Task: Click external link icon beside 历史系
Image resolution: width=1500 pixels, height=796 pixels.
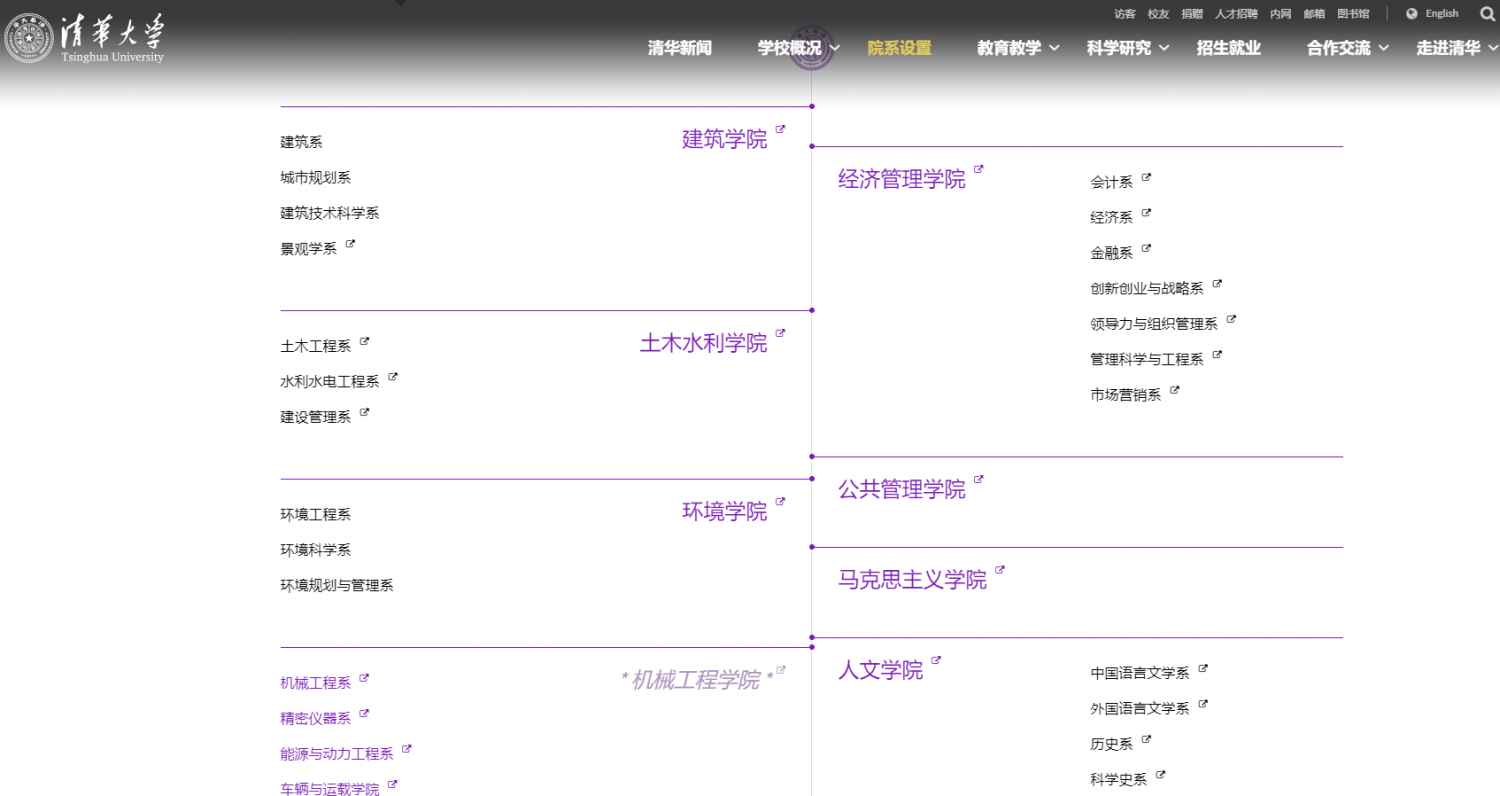Action: click(1146, 740)
